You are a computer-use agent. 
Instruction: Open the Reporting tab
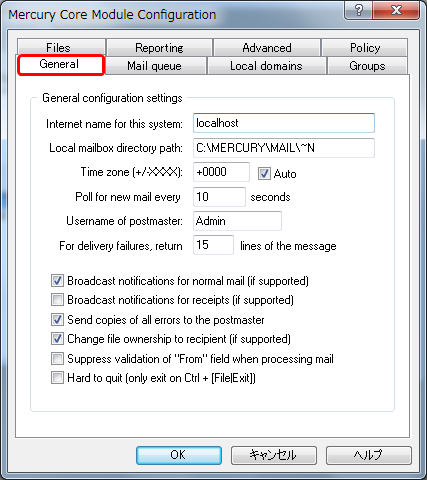(159, 48)
